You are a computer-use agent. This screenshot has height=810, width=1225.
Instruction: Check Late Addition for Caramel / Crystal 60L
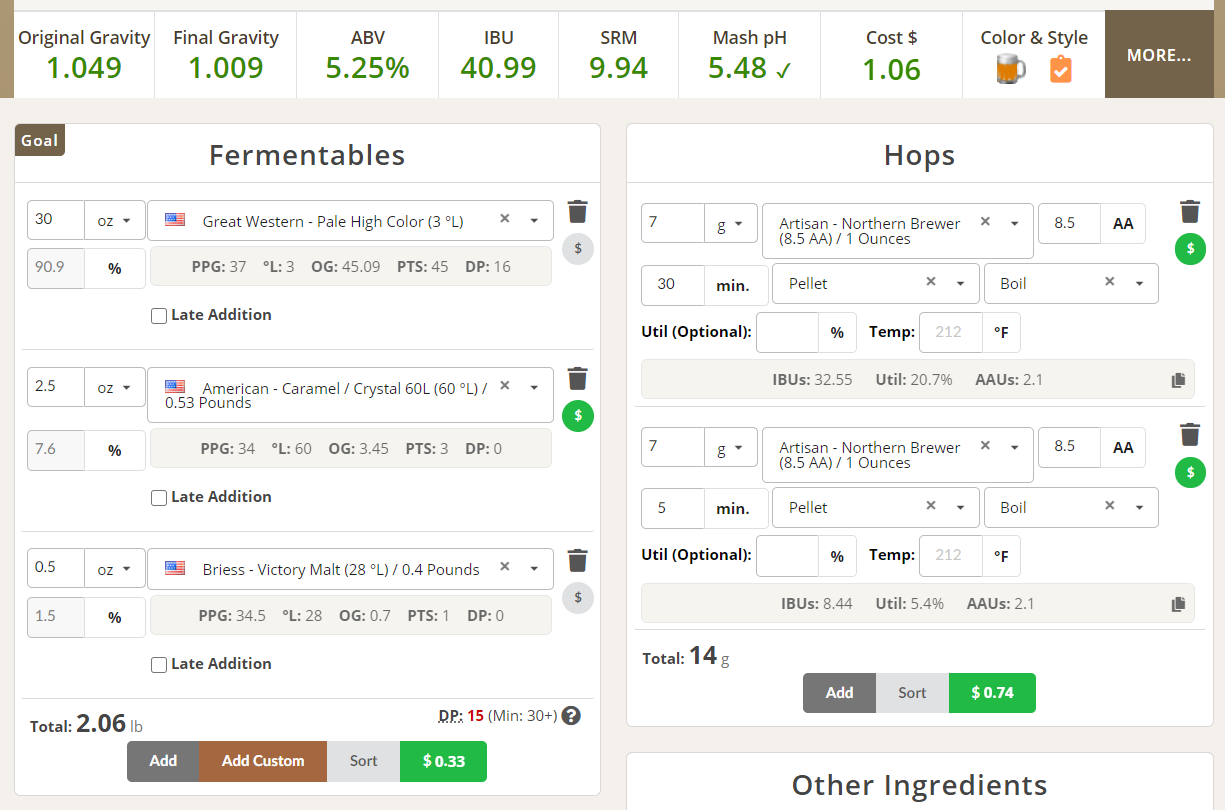pyautogui.click(x=159, y=498)
